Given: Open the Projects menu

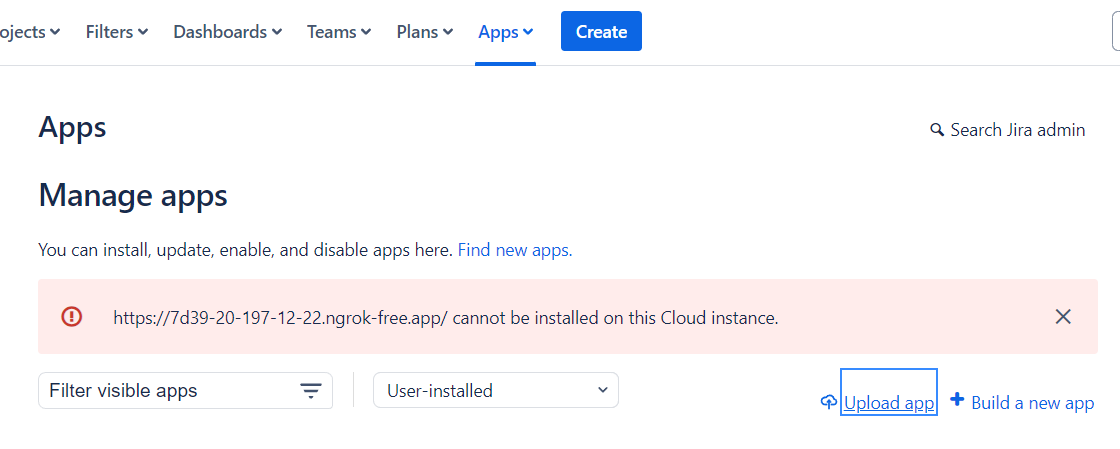Looking at the screenshot, I should [x=29, y=32].
